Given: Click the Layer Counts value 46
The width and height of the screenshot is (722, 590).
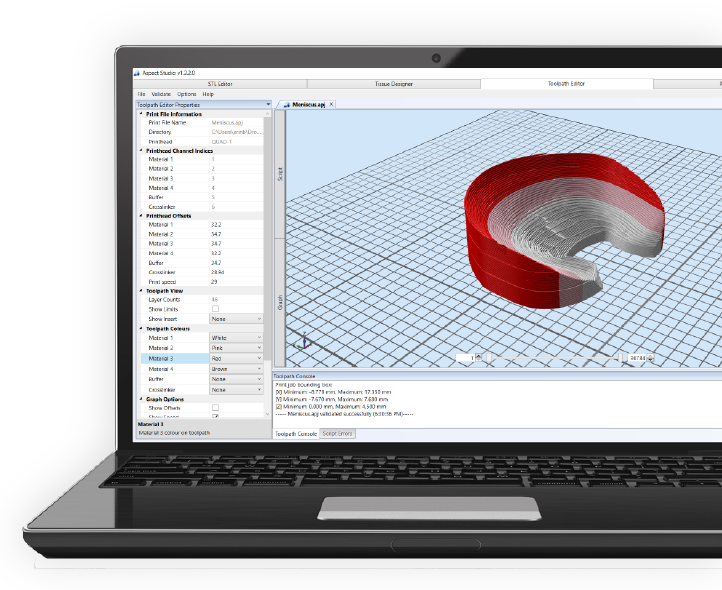Looking at the screenshot, I should 215,299.
